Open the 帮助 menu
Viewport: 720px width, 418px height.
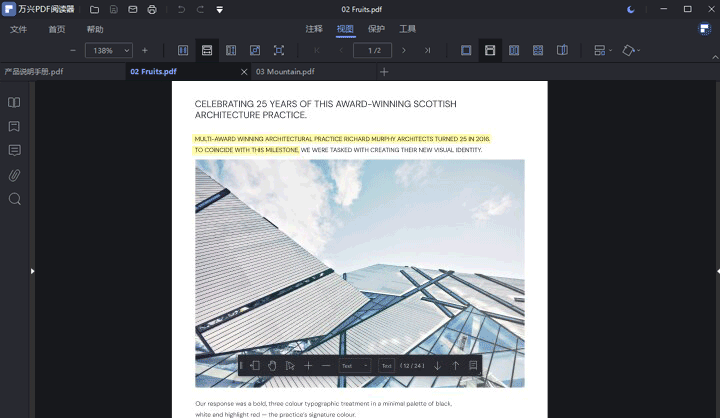coord(95,29)
